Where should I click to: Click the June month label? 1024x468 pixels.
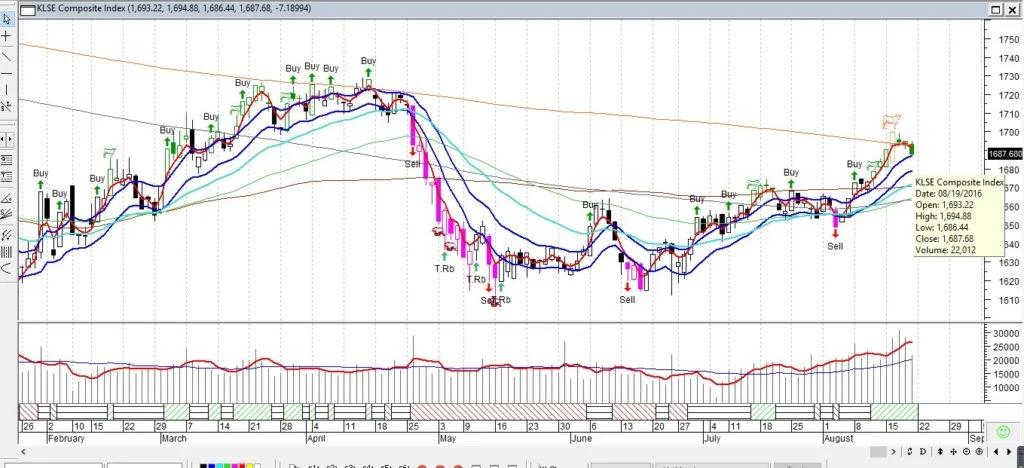tap(581, 439)
